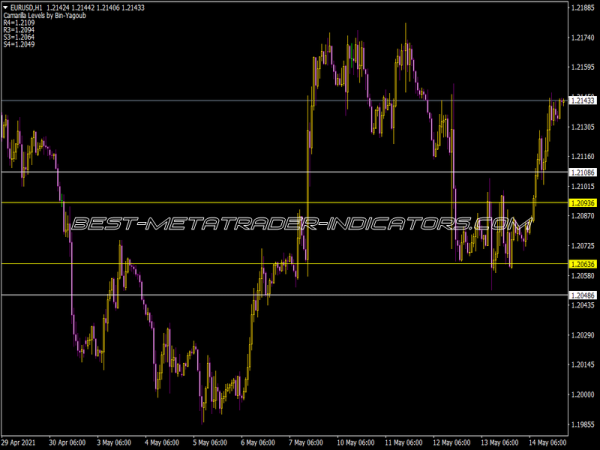
Task: Click the 29 Apr 2021 date label
Action: [x=22, y=441]
